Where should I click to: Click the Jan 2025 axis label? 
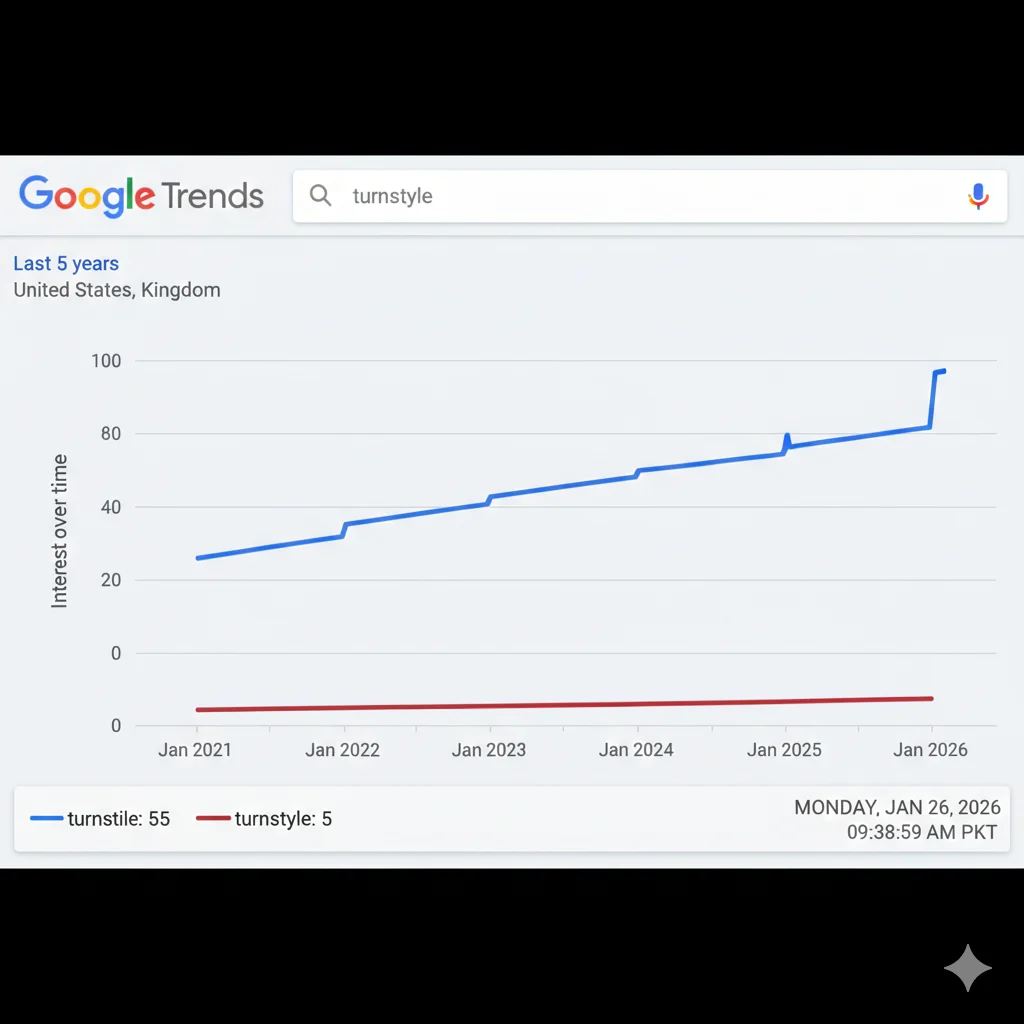[784, 750]
